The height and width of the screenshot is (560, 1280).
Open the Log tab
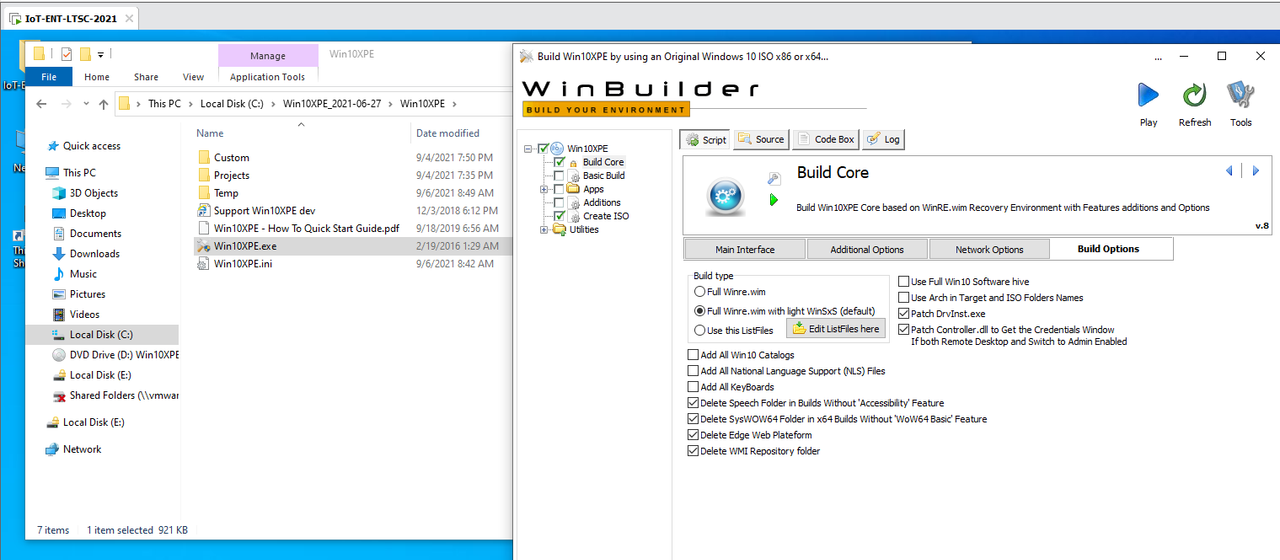pyautogui.click(x=883, y=139)
